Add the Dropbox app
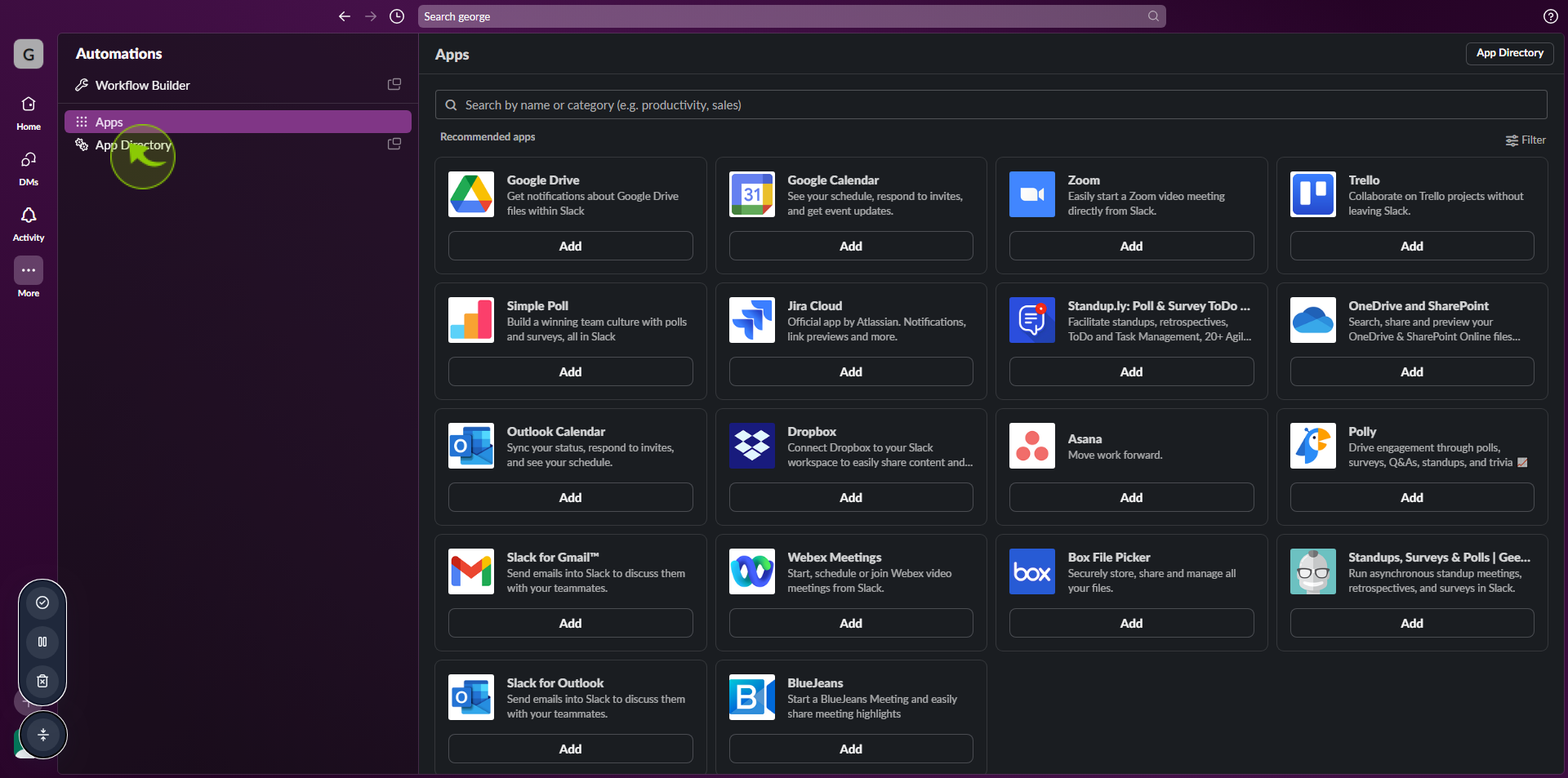The width and height of the screenshot is (1568, 778). pos(851,497)
